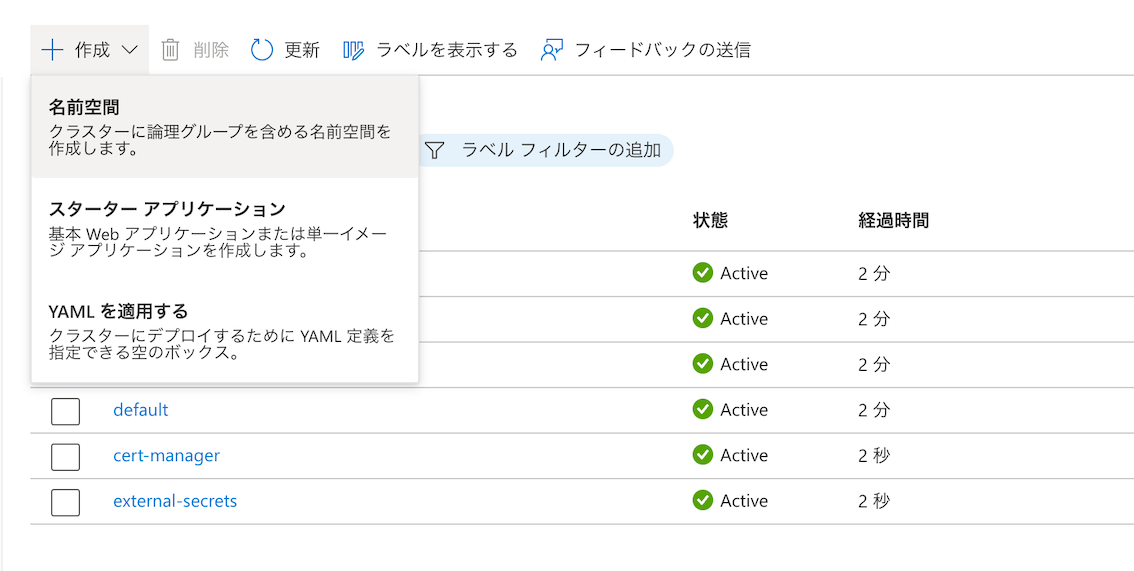The image size is (1134, 571).
Task: Sort by the 経過時間 column header
Action: pyautogui.click(x=893, y=220)
